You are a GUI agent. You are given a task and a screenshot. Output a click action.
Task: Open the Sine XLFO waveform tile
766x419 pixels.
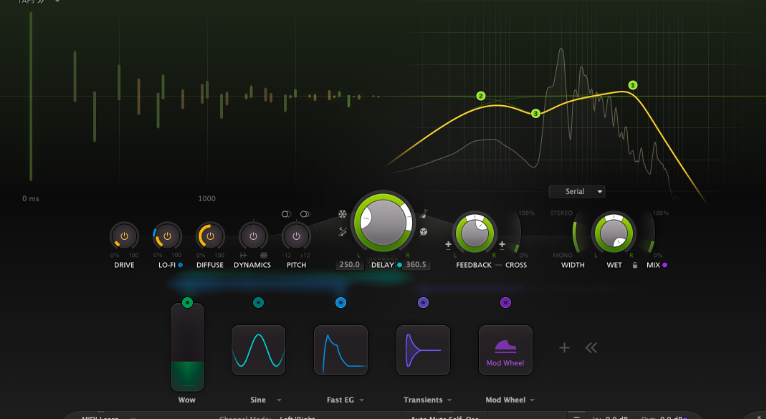258,350
